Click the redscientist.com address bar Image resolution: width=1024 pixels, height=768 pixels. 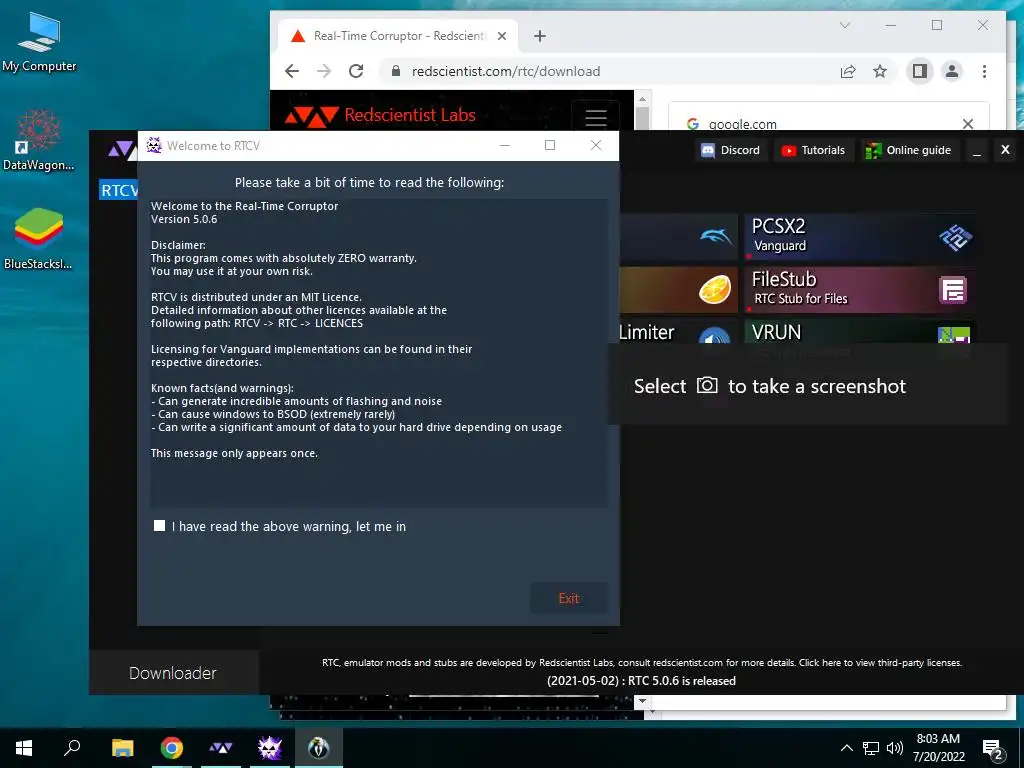(607, 71)
